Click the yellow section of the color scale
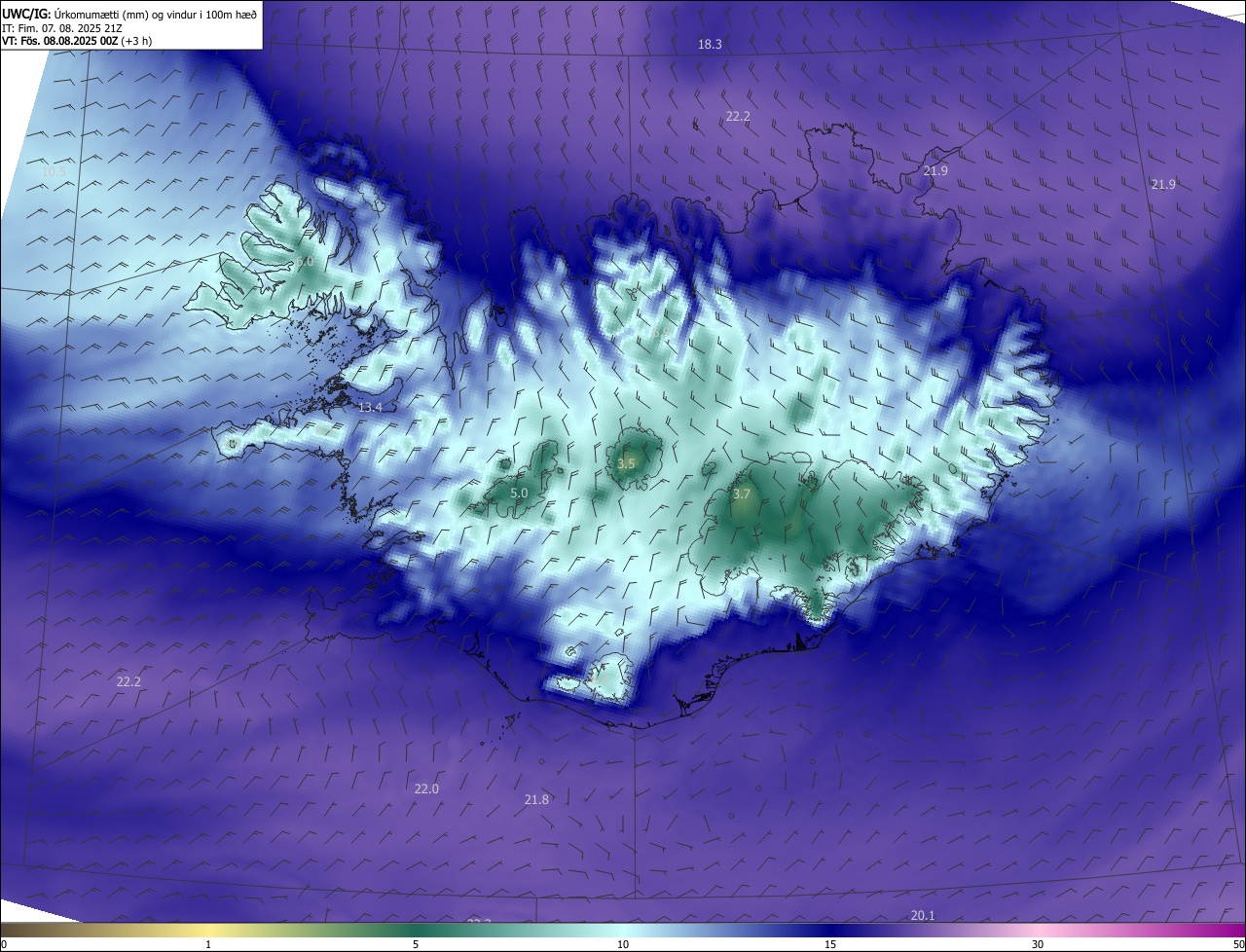1246x952 pixels. (x=209, y=930)
